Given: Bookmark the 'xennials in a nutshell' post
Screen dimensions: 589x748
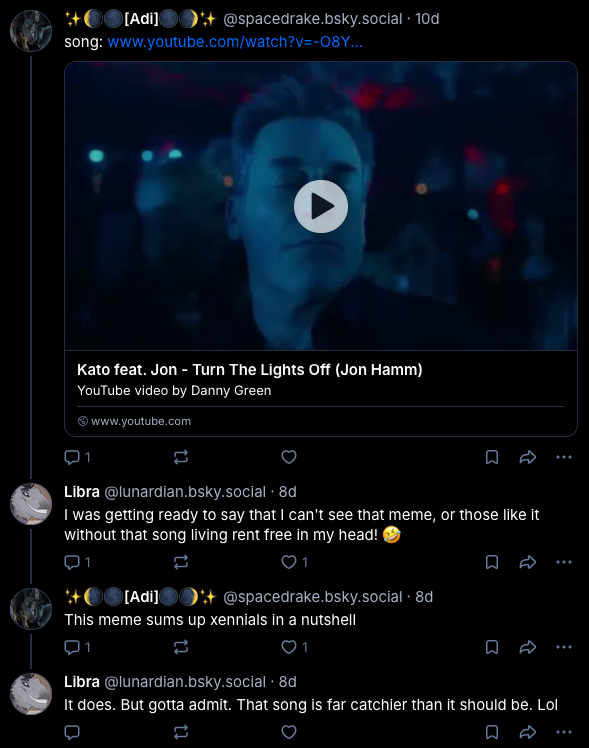Looking at the screenshot, I should pyautogui.click(x=492, y=647).
